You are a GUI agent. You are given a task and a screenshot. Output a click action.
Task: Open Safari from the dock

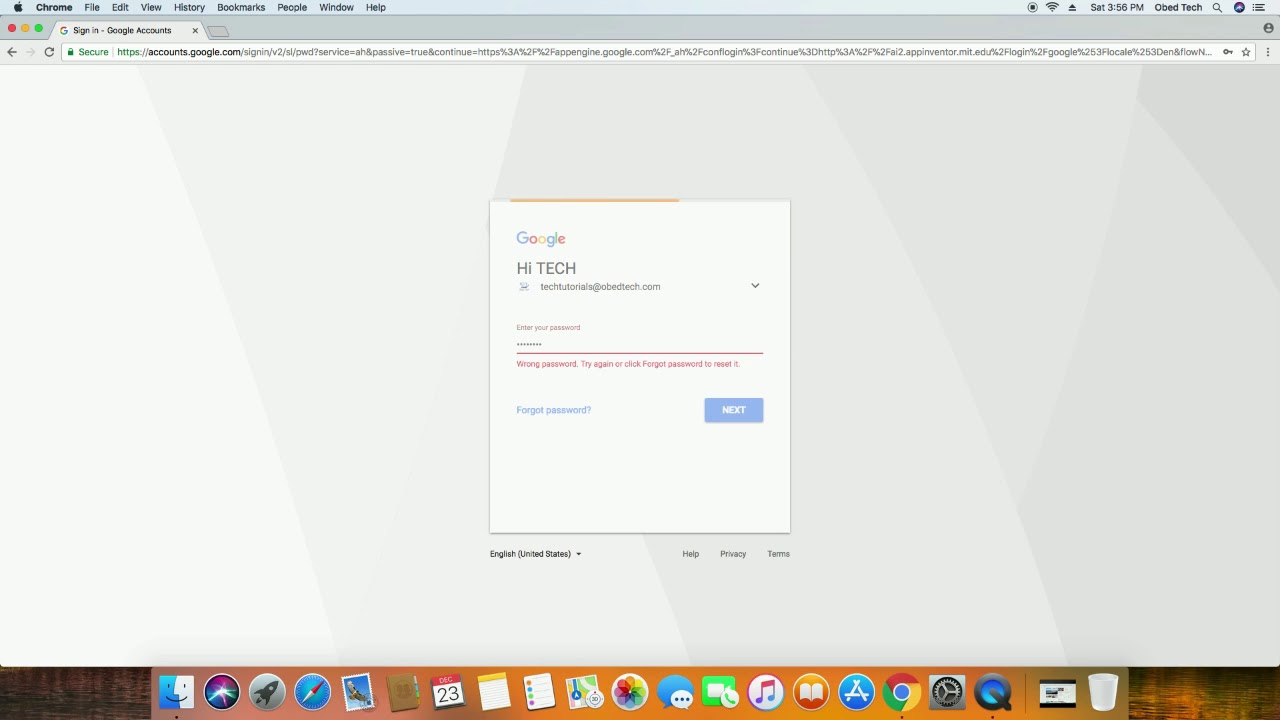pos(313,692)
